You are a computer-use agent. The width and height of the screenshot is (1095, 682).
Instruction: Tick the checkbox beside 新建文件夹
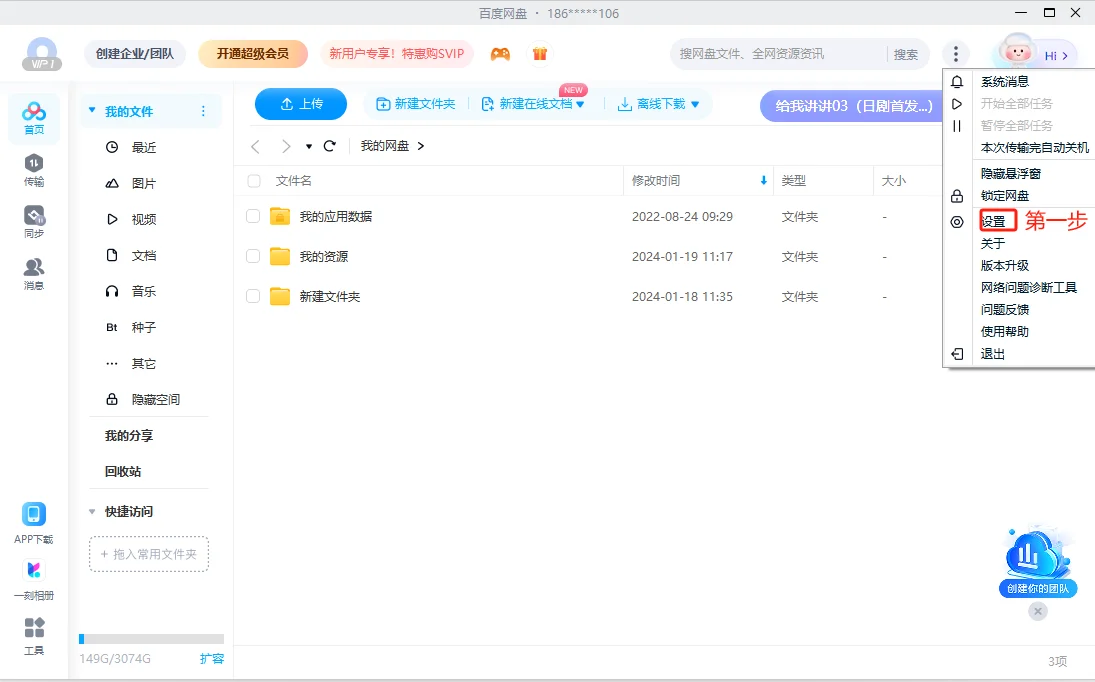click(253, 296)
